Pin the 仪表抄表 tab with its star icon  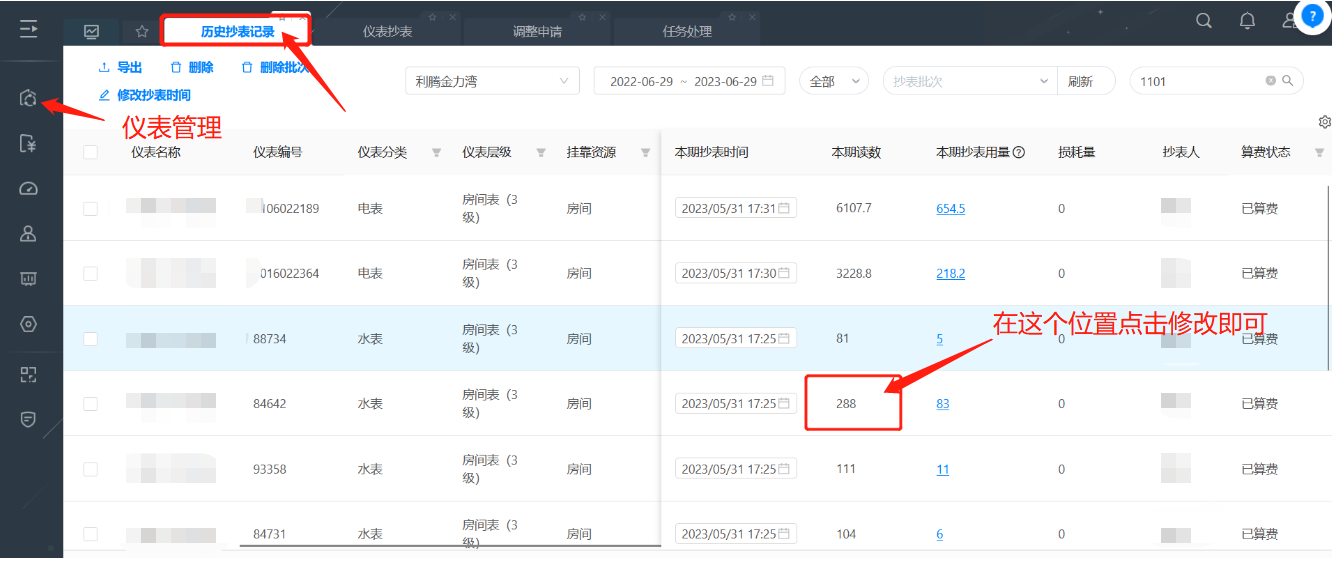pyautogui.click(x=433, y=17)
